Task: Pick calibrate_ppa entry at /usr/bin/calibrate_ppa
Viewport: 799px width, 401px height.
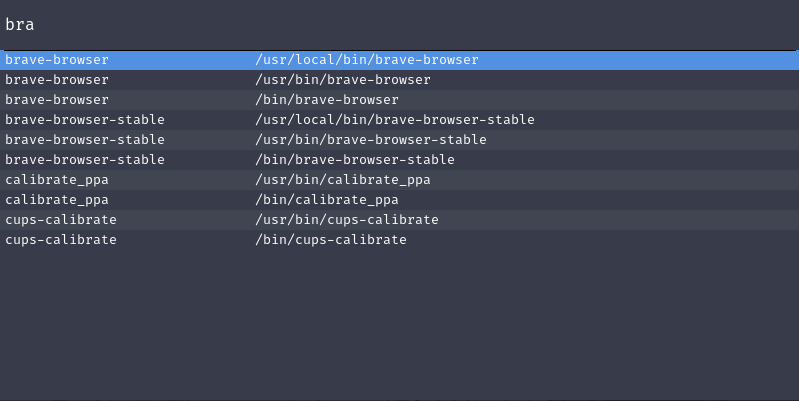Action: (400, 180)
